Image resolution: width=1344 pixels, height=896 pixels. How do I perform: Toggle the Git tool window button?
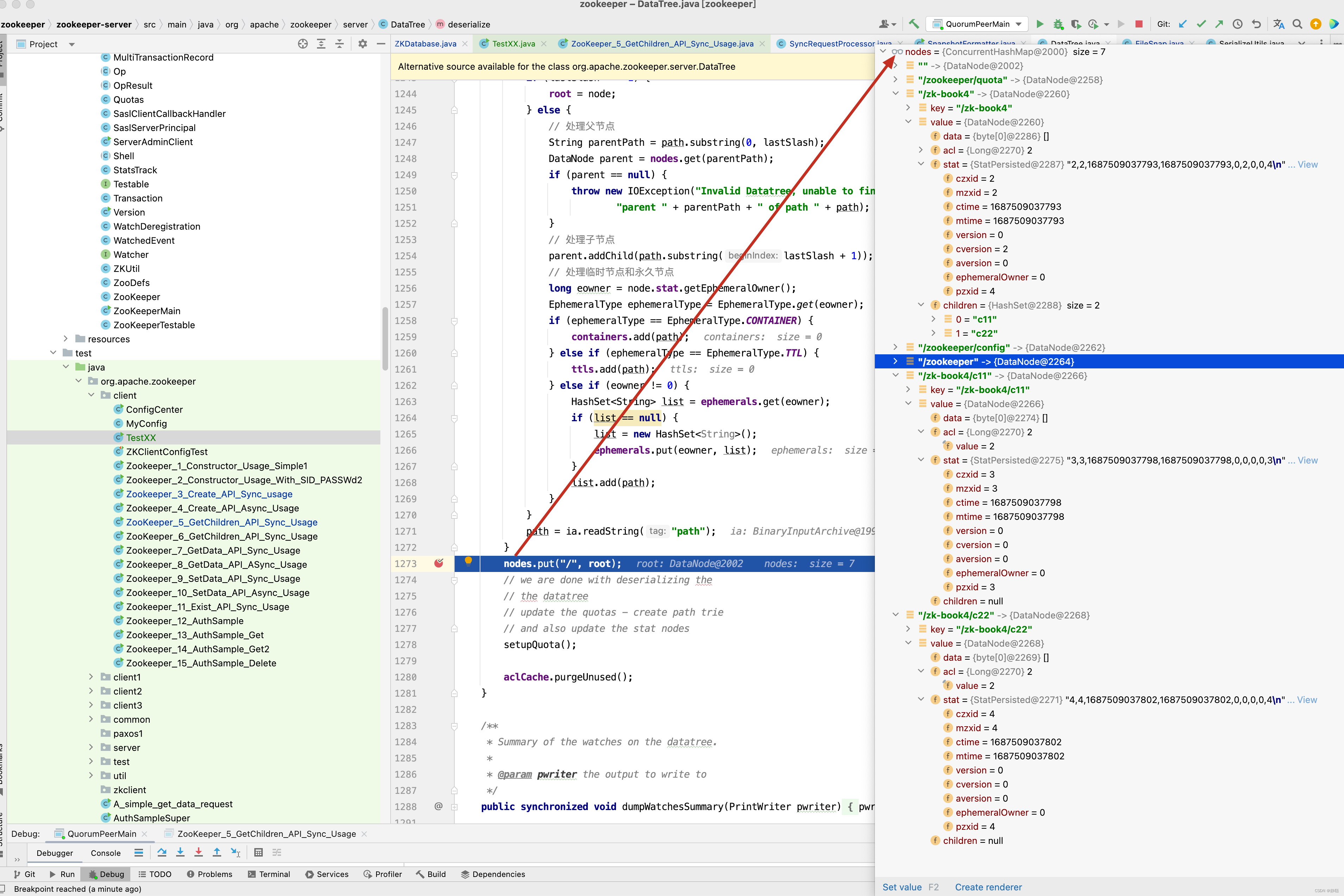[x=24, y=874]
